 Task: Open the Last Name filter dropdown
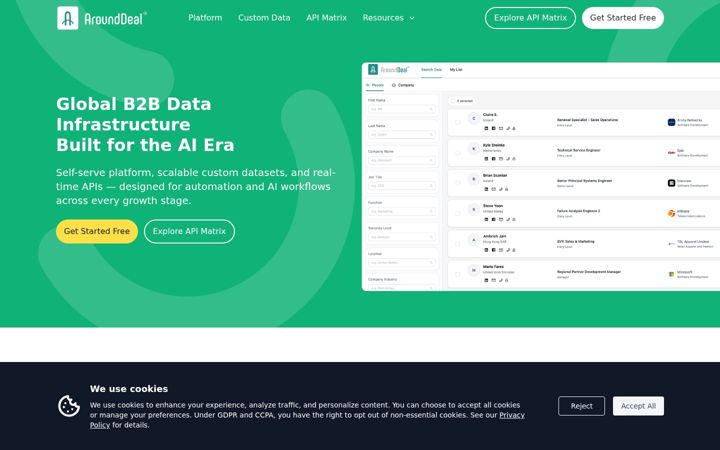click(401, 135)
